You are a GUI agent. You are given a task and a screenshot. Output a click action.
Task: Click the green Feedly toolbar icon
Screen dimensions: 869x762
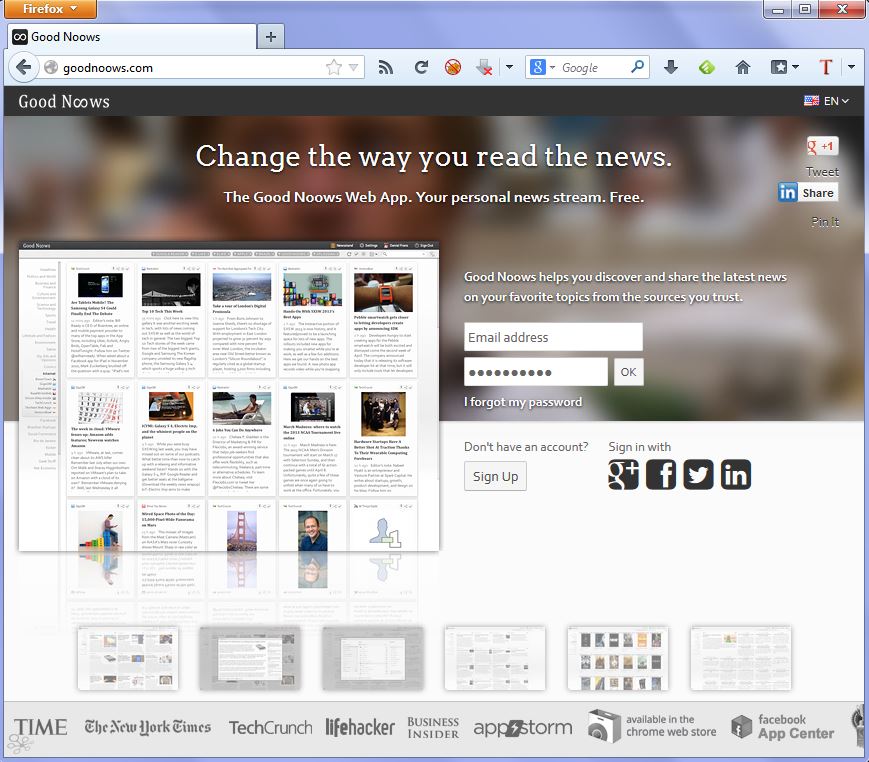tap(707, 68)
